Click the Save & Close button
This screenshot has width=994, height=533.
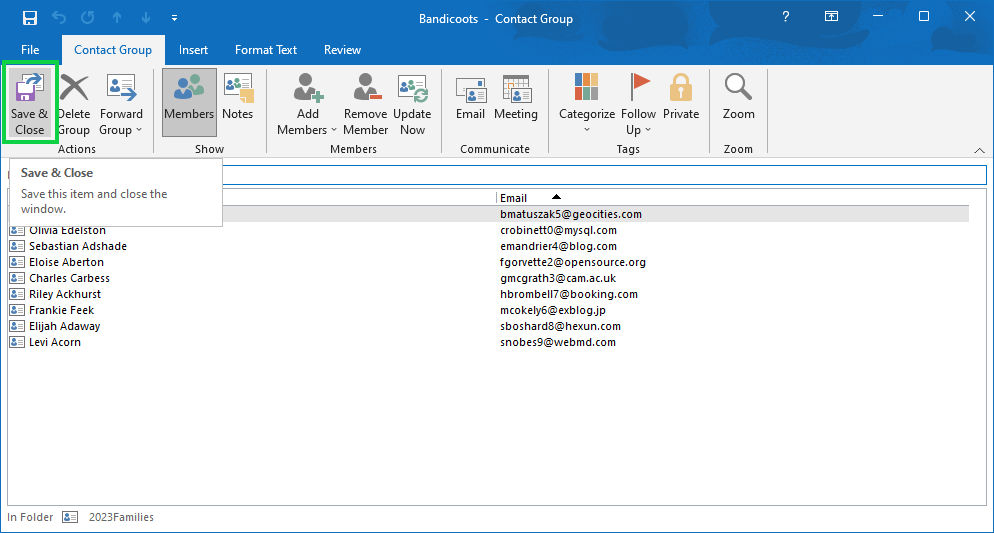click(x=30, y=103)
